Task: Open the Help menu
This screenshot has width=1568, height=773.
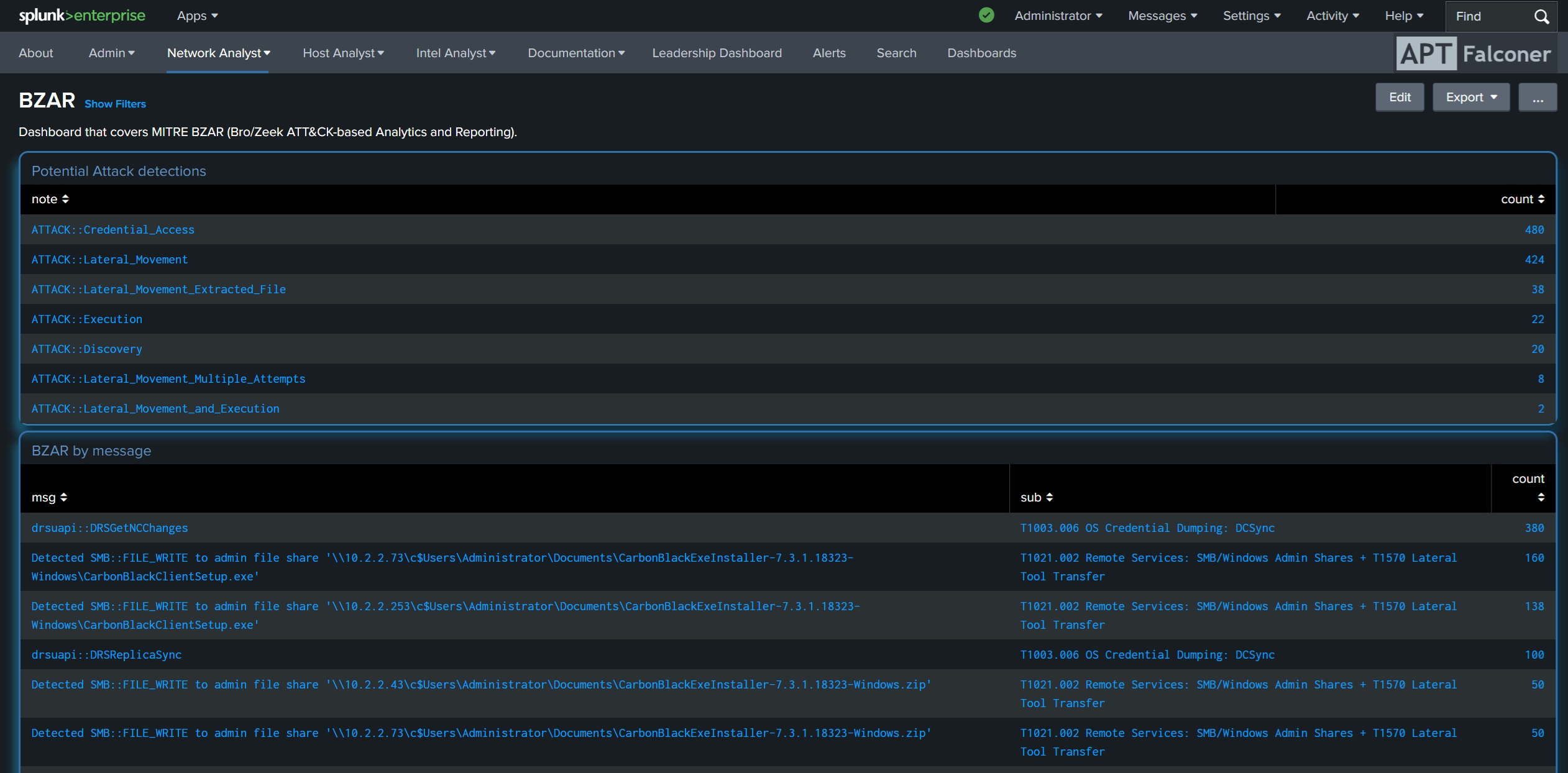Action: (x=1404, y=16)
